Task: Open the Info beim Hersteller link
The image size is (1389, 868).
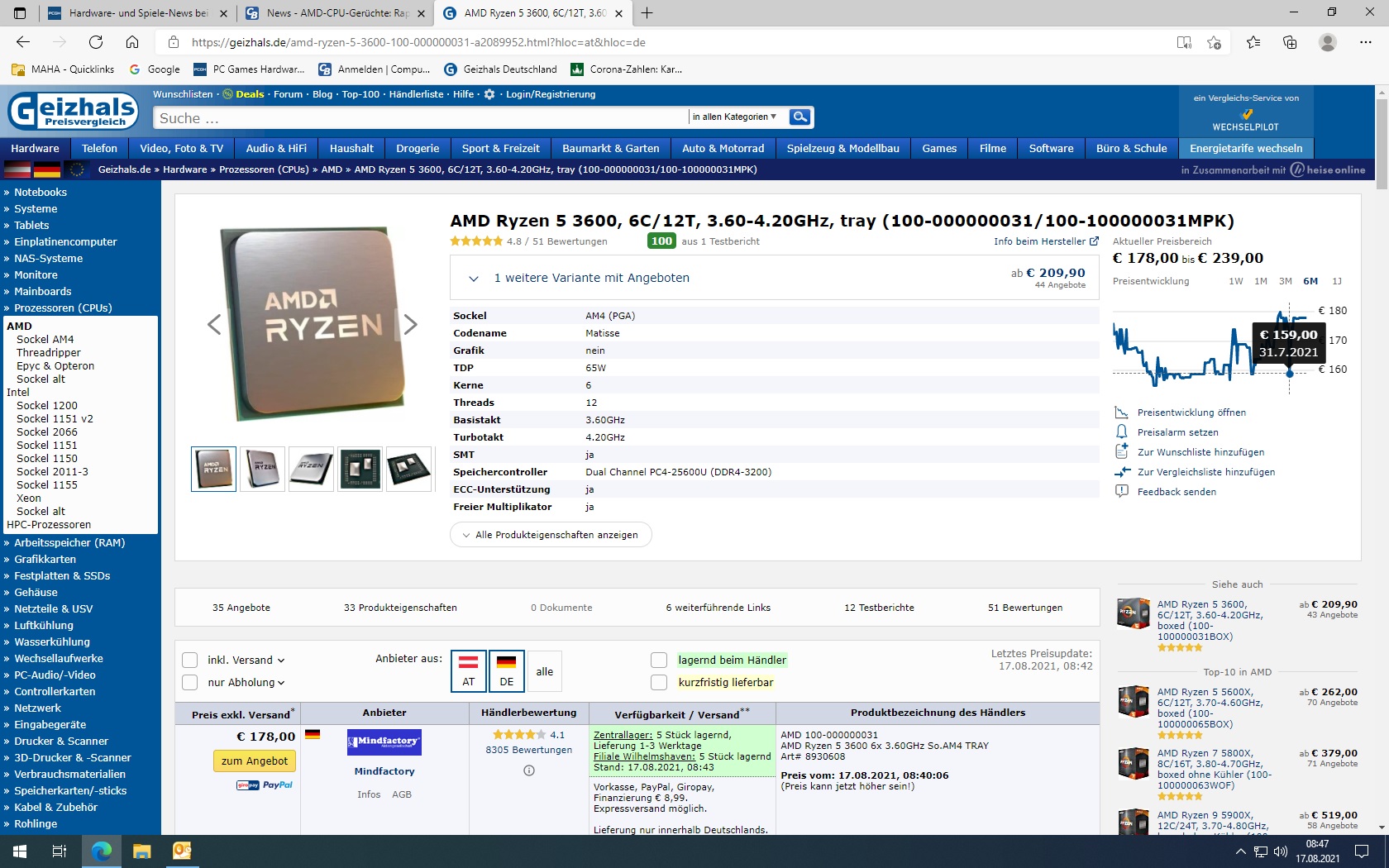Action: click(1047, 241)
